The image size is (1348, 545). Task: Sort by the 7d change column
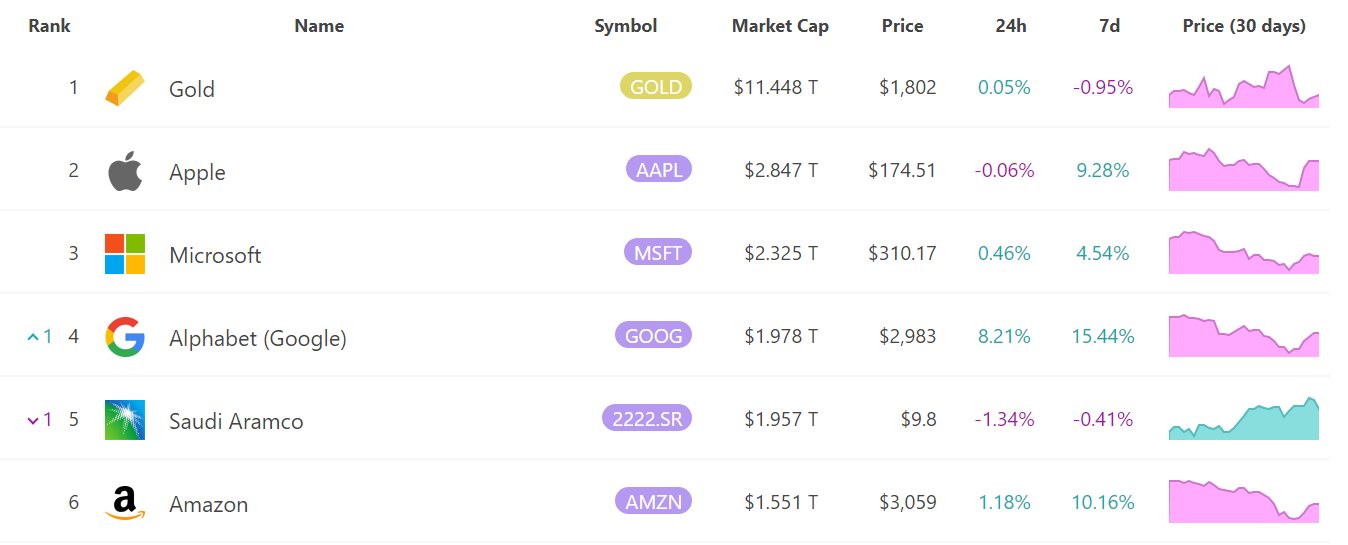pyautogui.click(x=1109, y=26)
